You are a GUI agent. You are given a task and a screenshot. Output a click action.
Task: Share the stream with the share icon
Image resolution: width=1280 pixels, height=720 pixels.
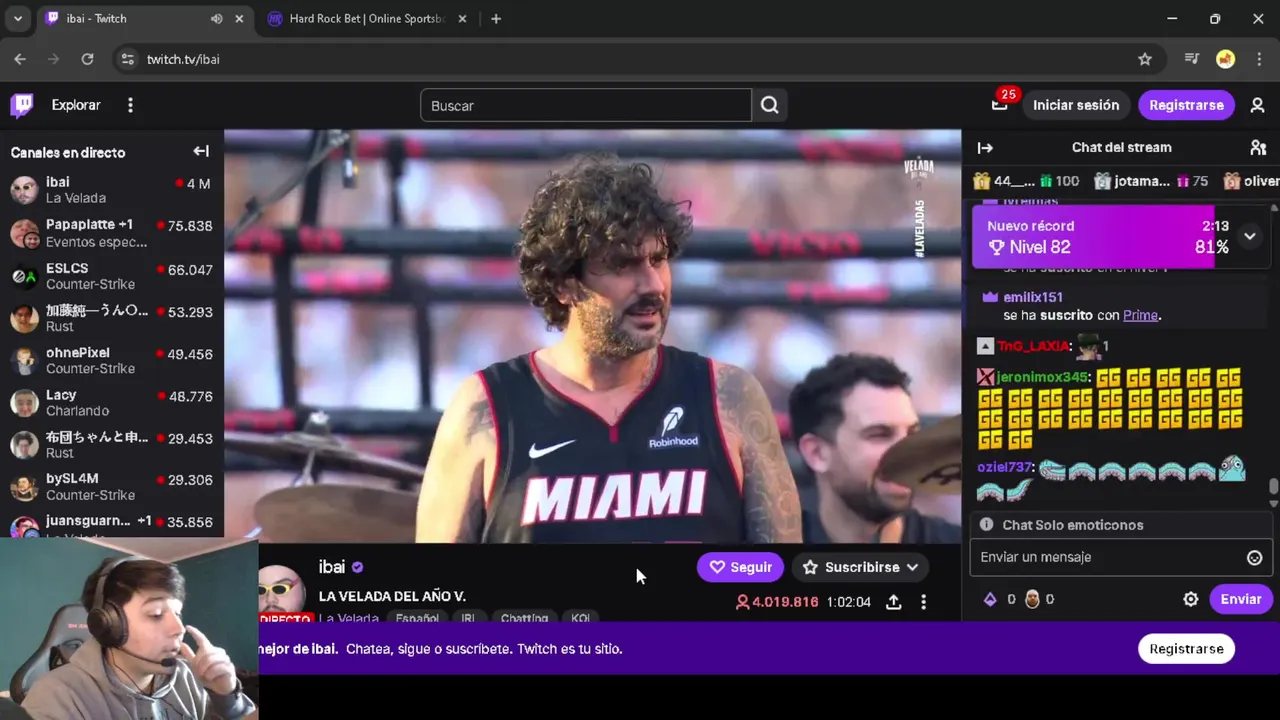pos(894,602)
